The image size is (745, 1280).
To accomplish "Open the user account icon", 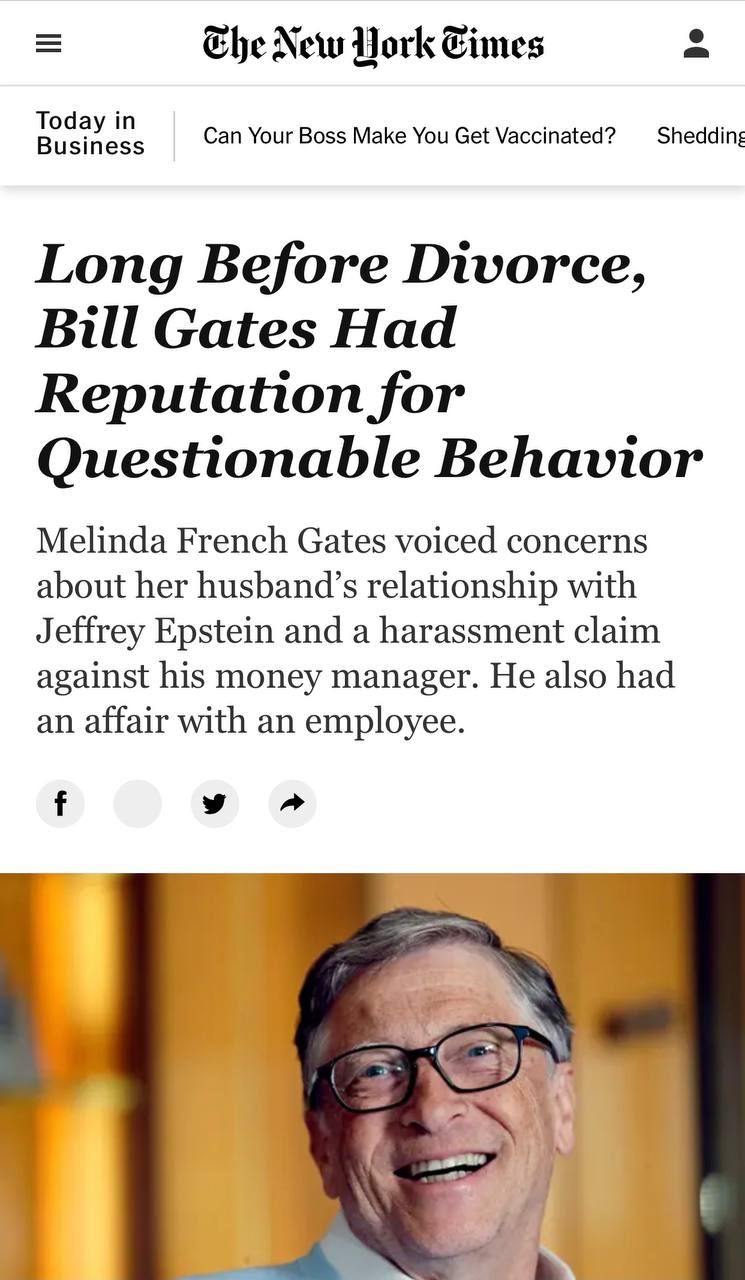I will pyautogui.click(x=696, y=44).
